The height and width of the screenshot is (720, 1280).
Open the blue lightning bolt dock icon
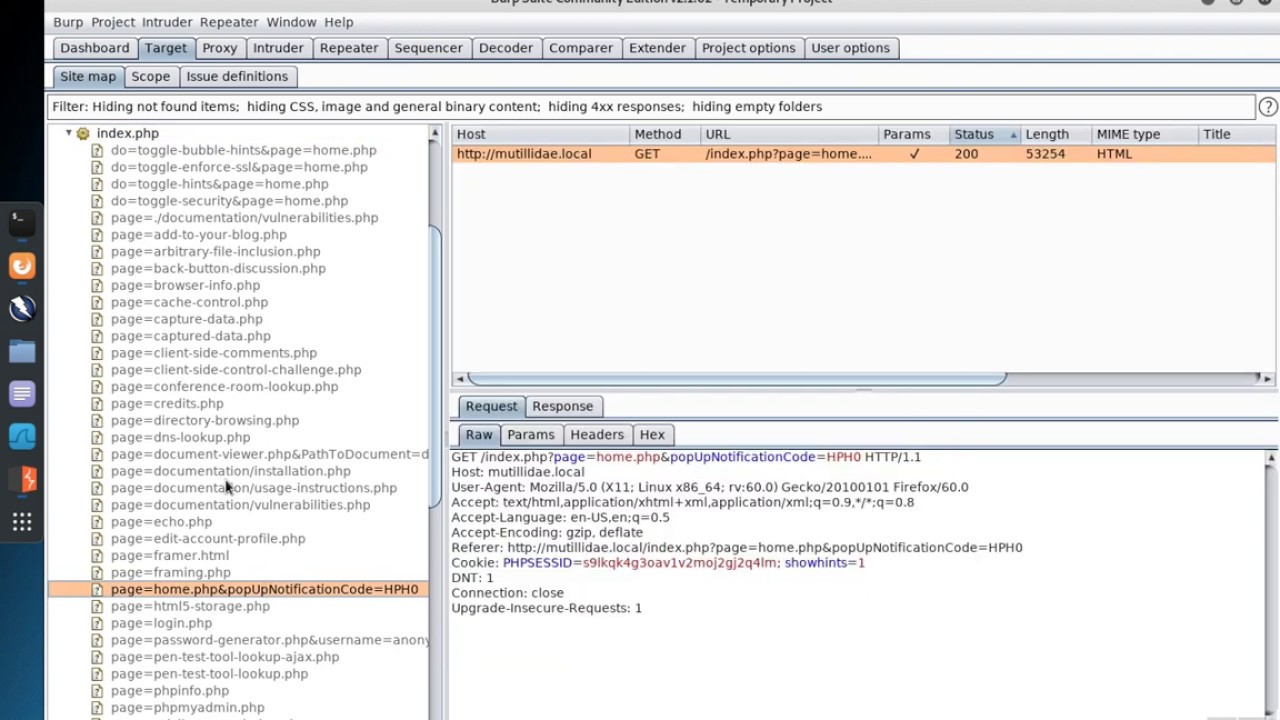(x=21, y=308)
